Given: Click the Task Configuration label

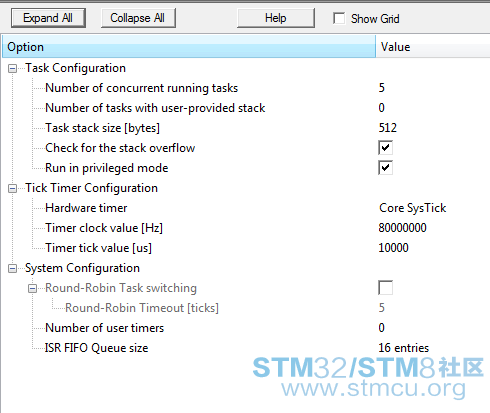Looking at the screenshot, I should tap(76, 68).
